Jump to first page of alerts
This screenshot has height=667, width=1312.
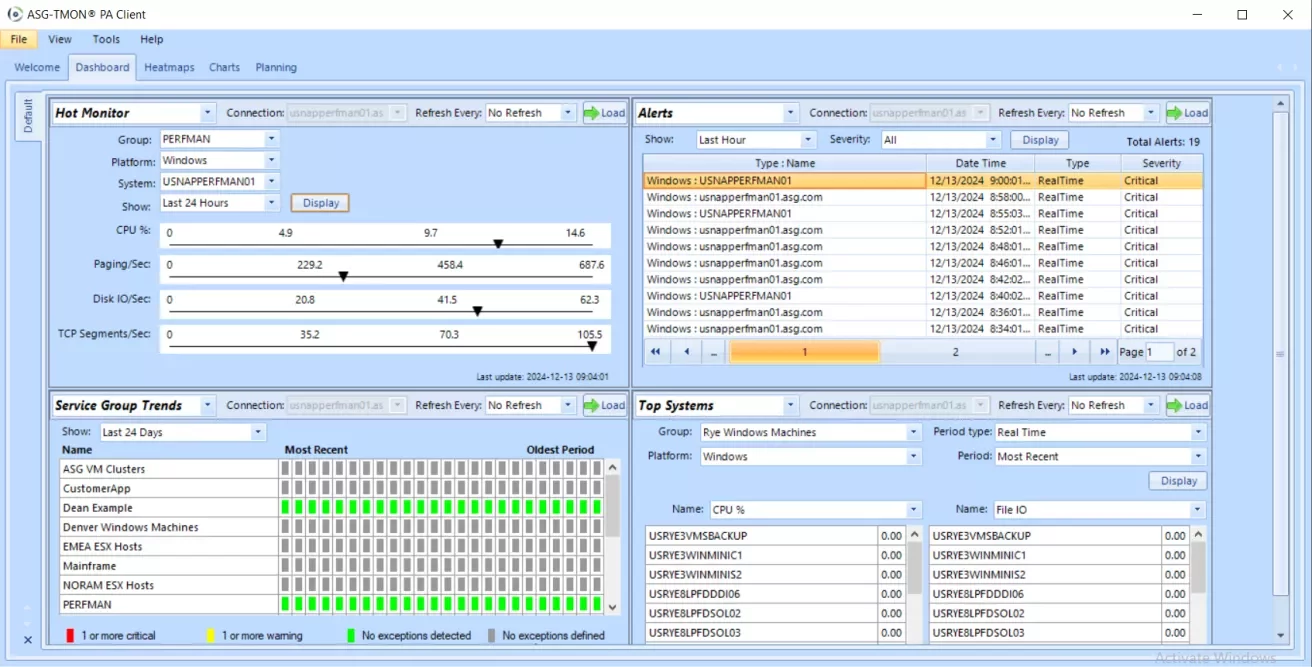pyautogui.click(x=656, y=352)
